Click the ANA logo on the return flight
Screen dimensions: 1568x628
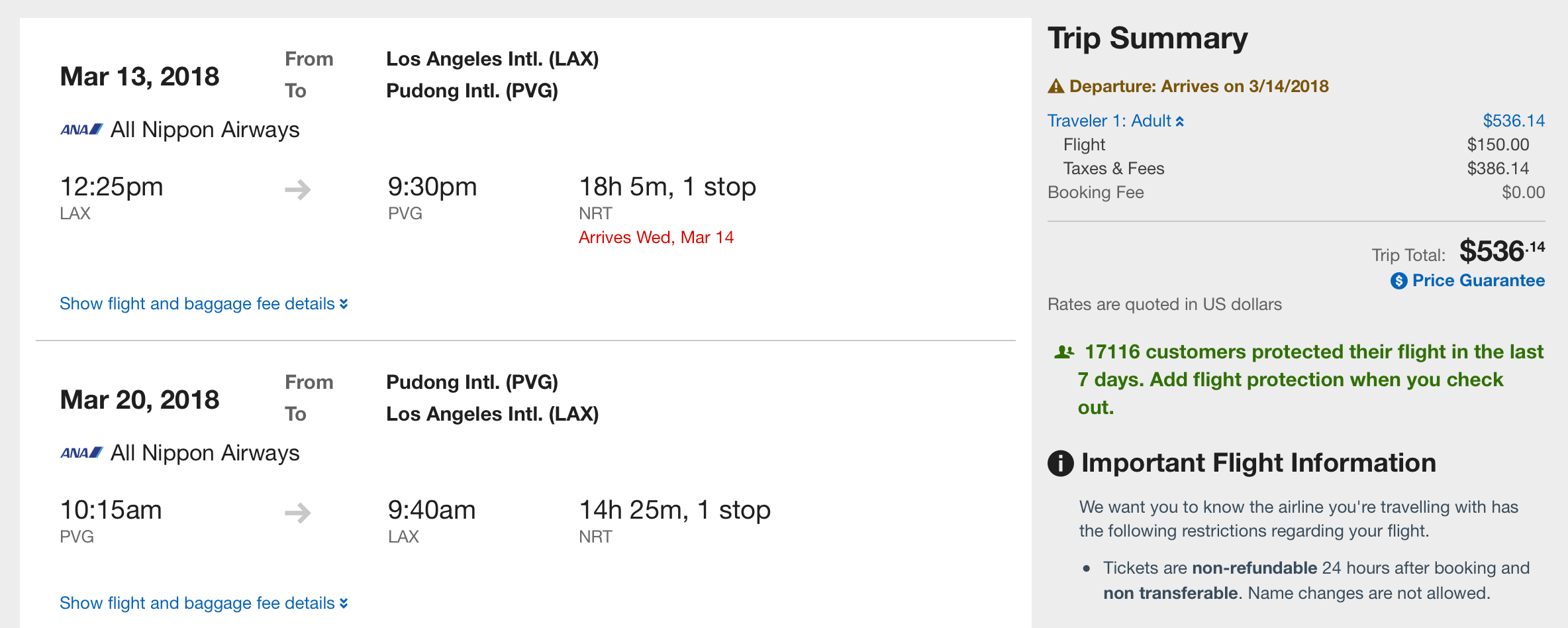coord(81,452)
